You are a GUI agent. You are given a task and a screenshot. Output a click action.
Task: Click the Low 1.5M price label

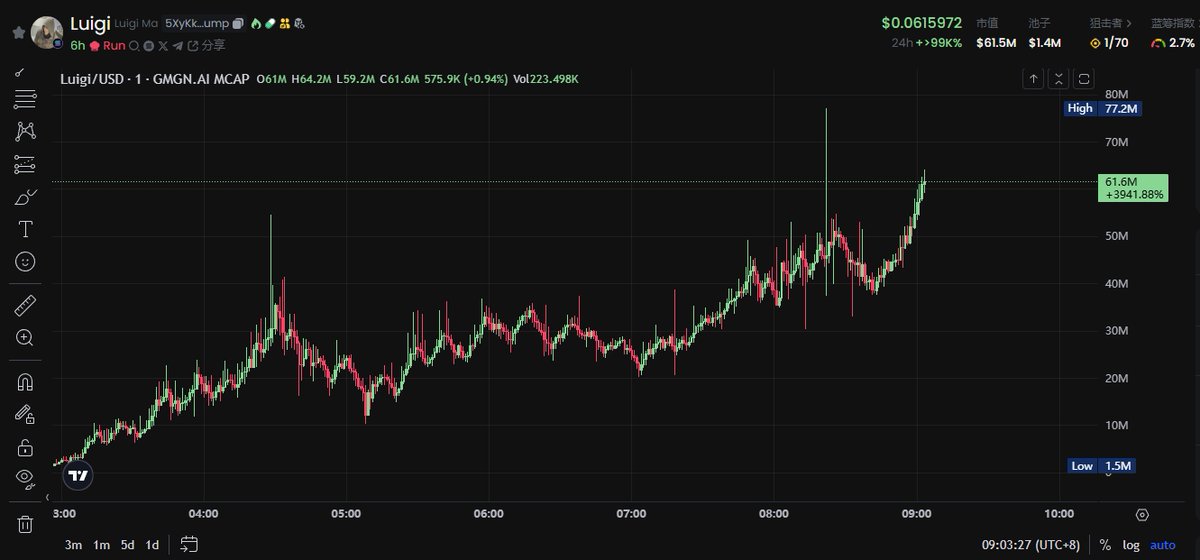point(1101,466)
